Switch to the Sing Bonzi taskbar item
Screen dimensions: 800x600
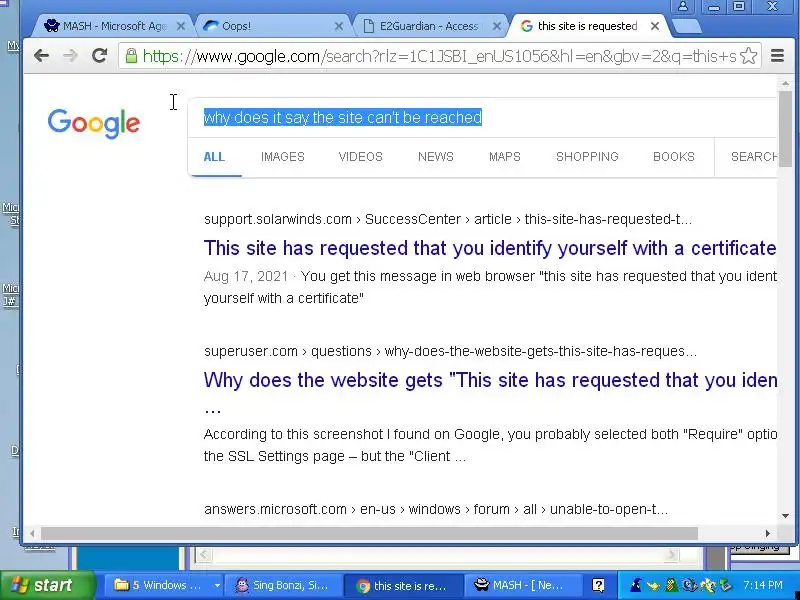tap(284, 585)
